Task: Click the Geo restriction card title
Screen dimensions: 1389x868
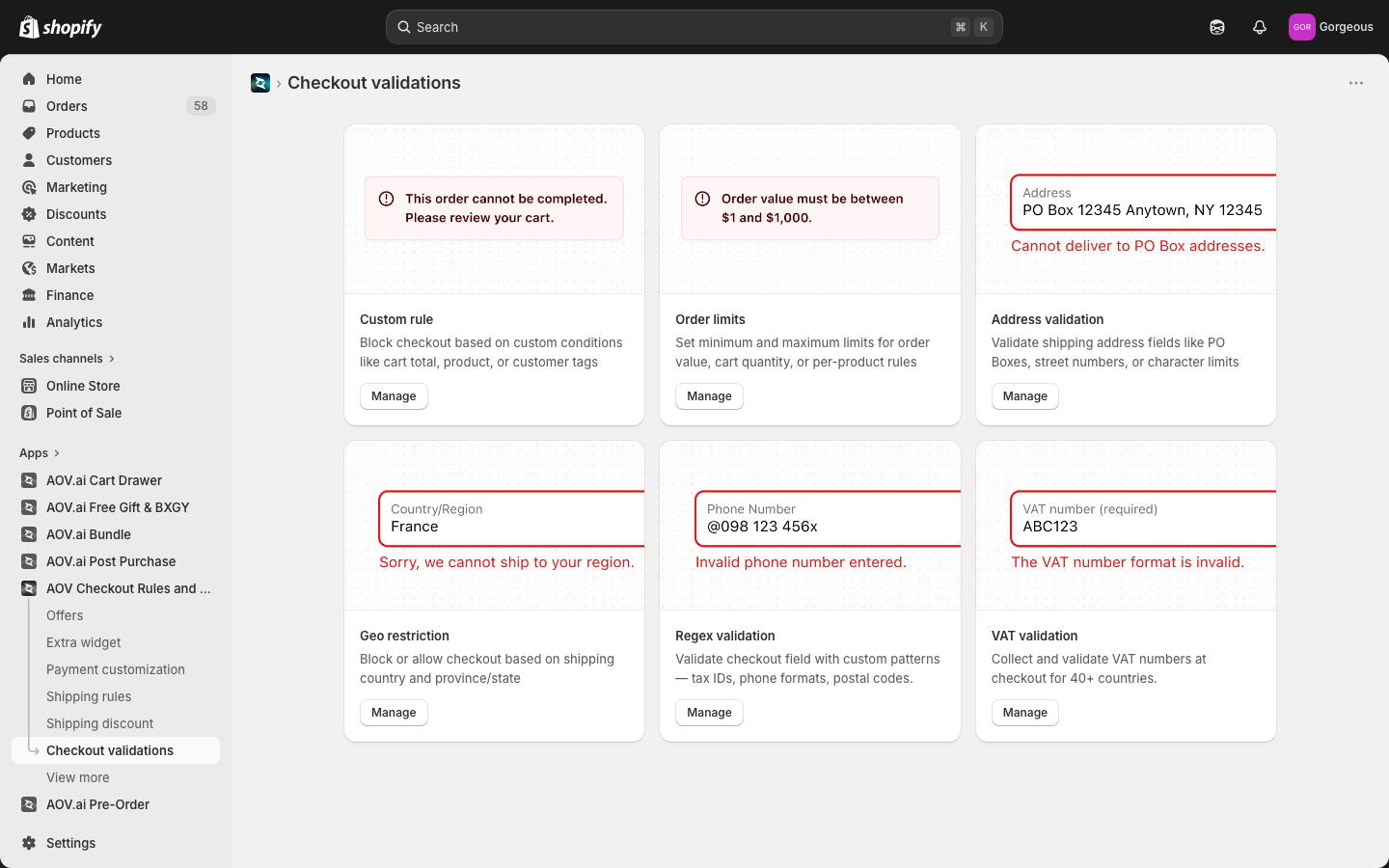Action: point(404,636)
